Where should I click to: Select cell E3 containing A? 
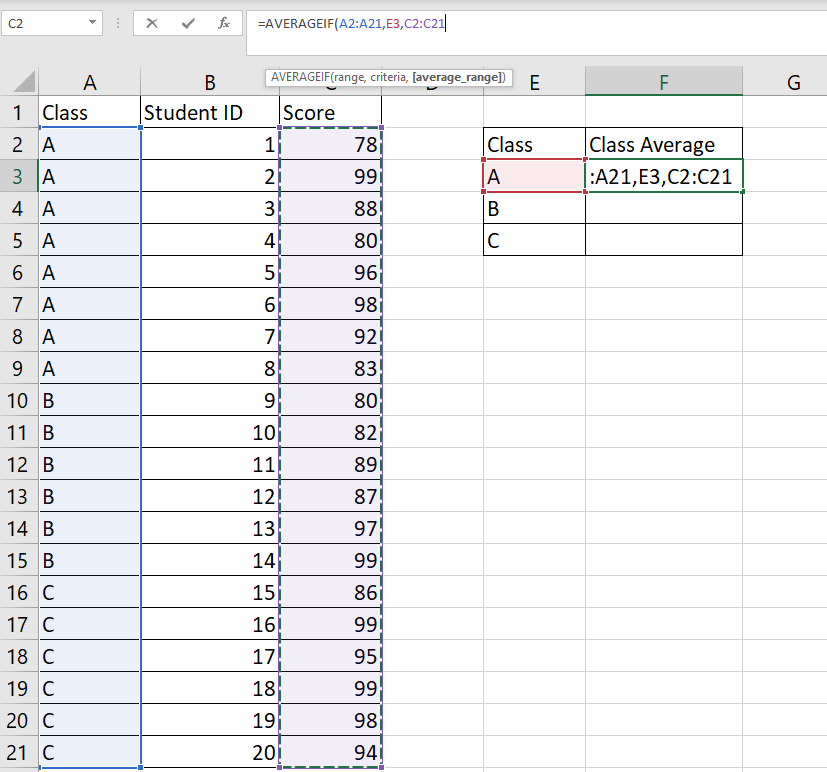[533, 176]
